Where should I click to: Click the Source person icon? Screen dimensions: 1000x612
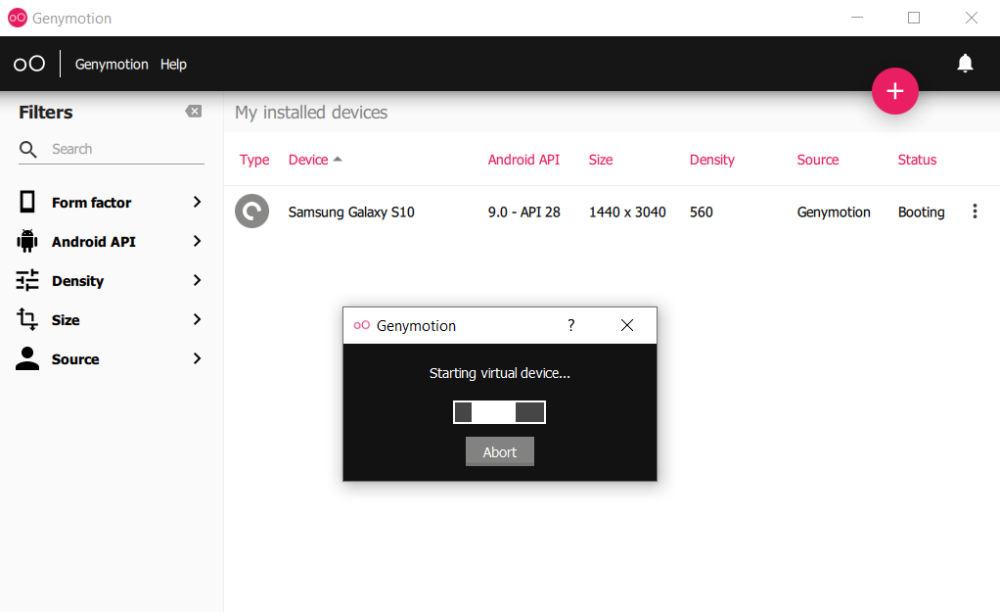(27, 358)
